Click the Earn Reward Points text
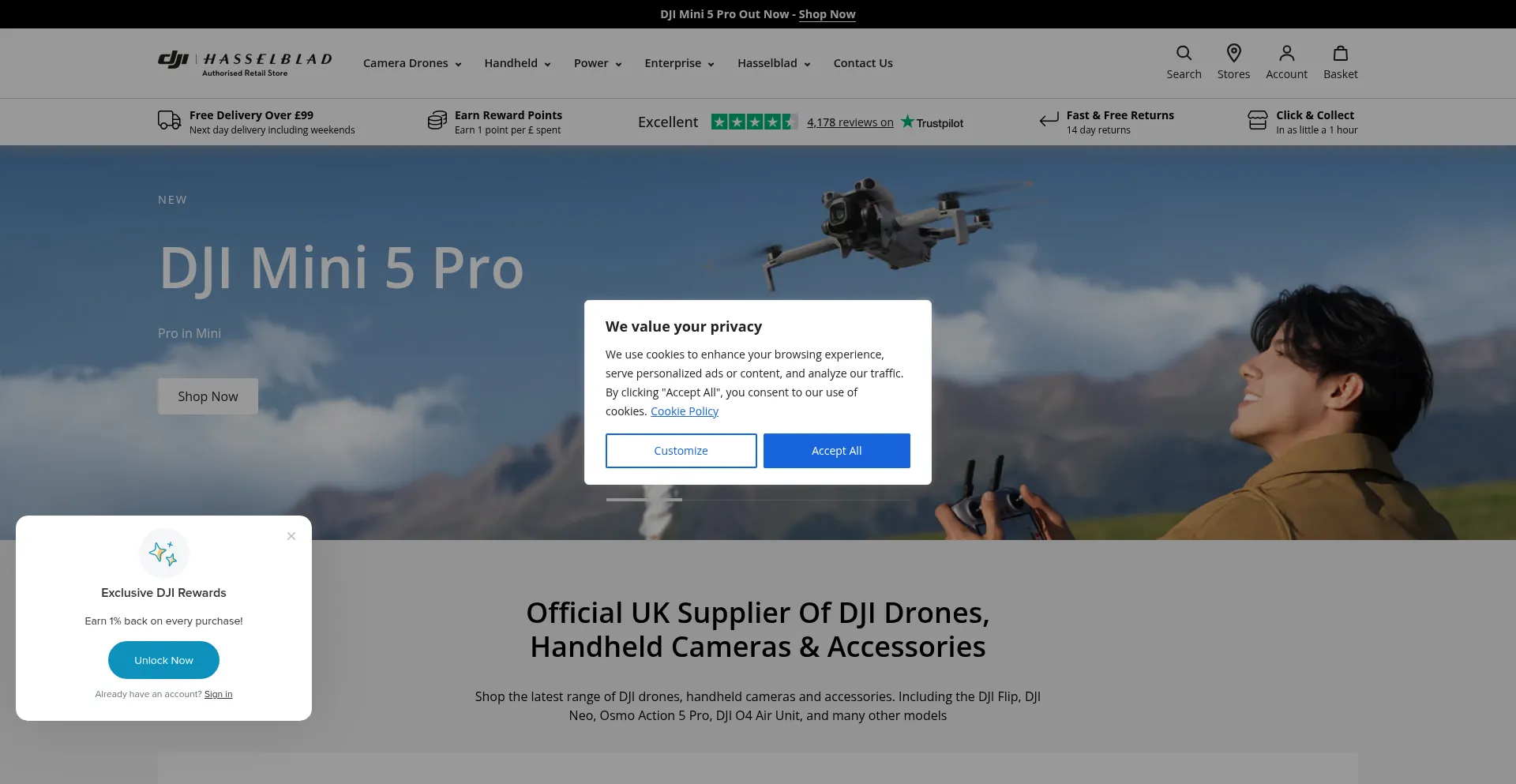The image size is (1516, 784). [x=508, y=115]
